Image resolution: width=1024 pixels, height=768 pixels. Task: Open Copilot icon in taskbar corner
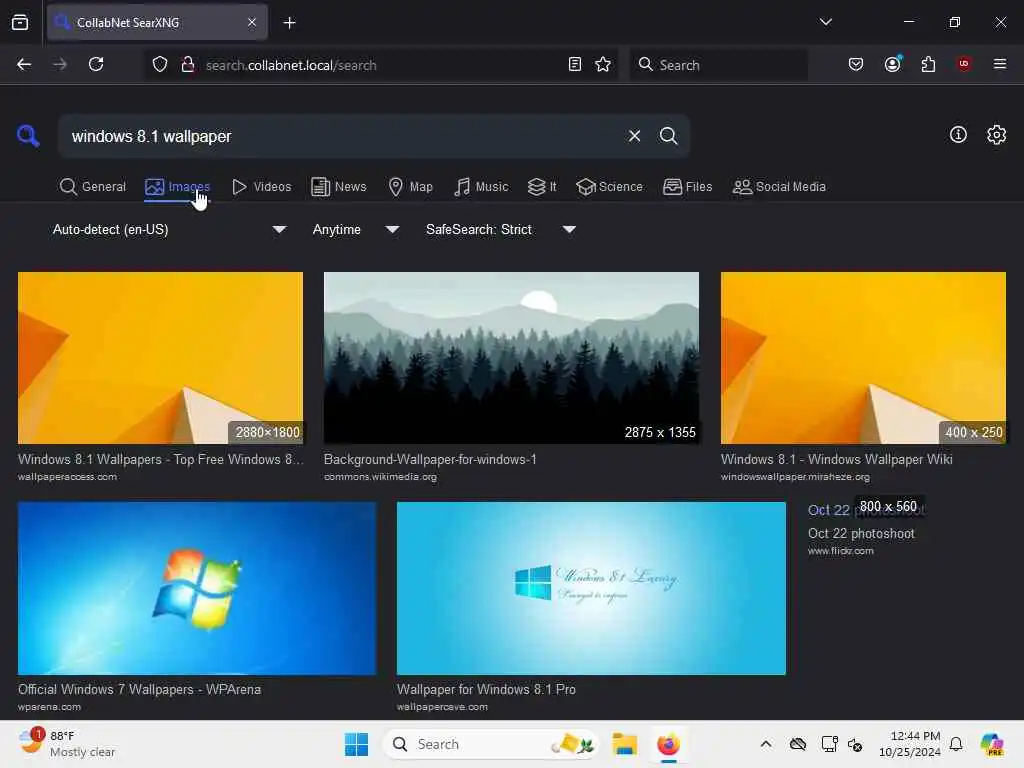(991, 744)
